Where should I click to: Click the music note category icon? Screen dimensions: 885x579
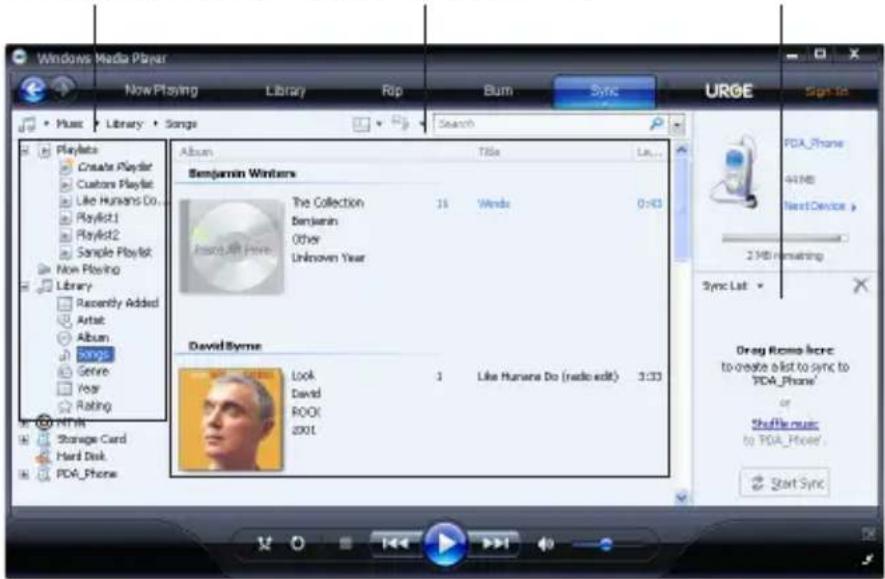point(27,124)
